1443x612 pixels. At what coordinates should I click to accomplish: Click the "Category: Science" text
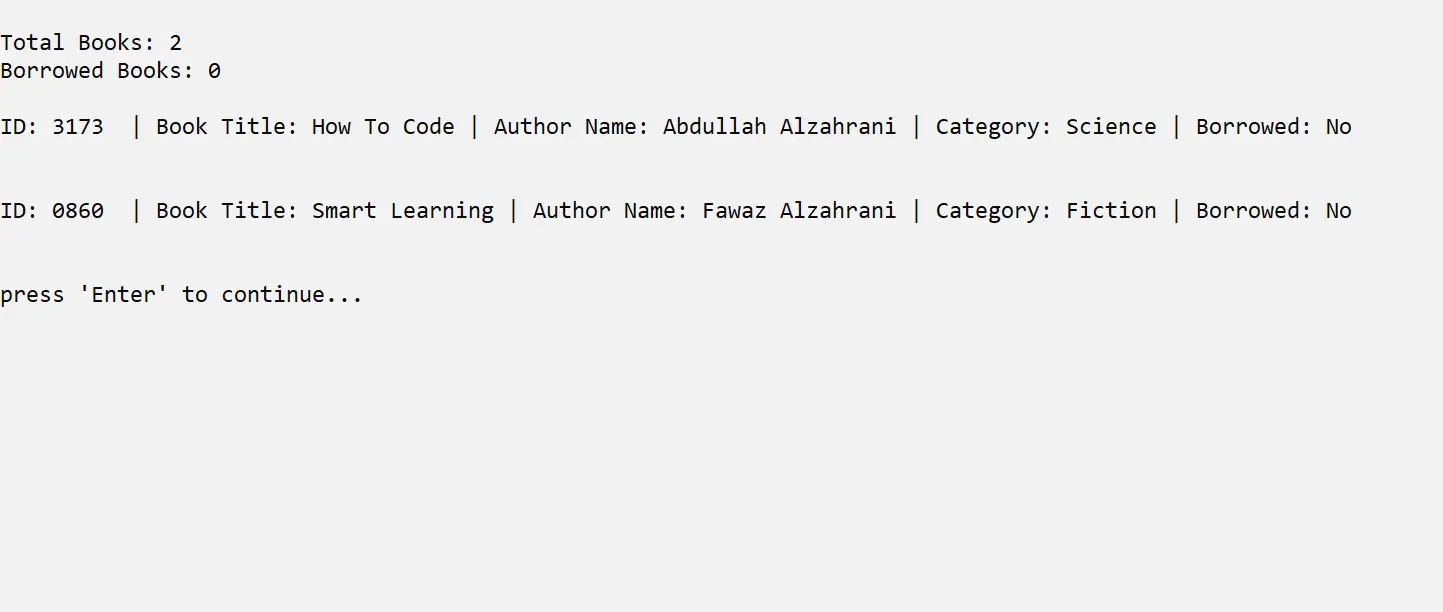pos(1045,127)
